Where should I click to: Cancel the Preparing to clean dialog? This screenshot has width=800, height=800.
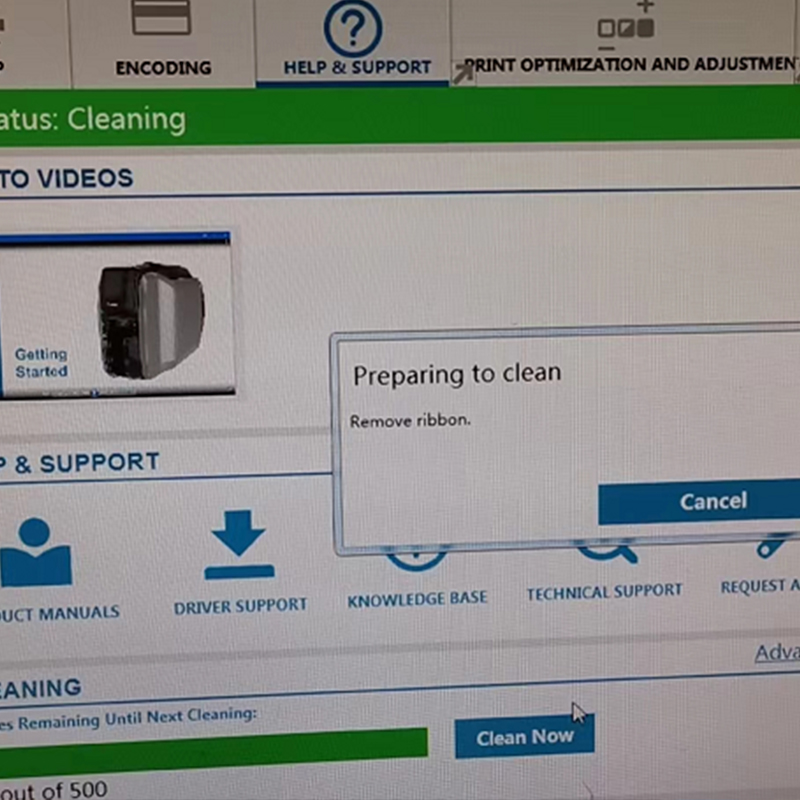tap(699, 503)
